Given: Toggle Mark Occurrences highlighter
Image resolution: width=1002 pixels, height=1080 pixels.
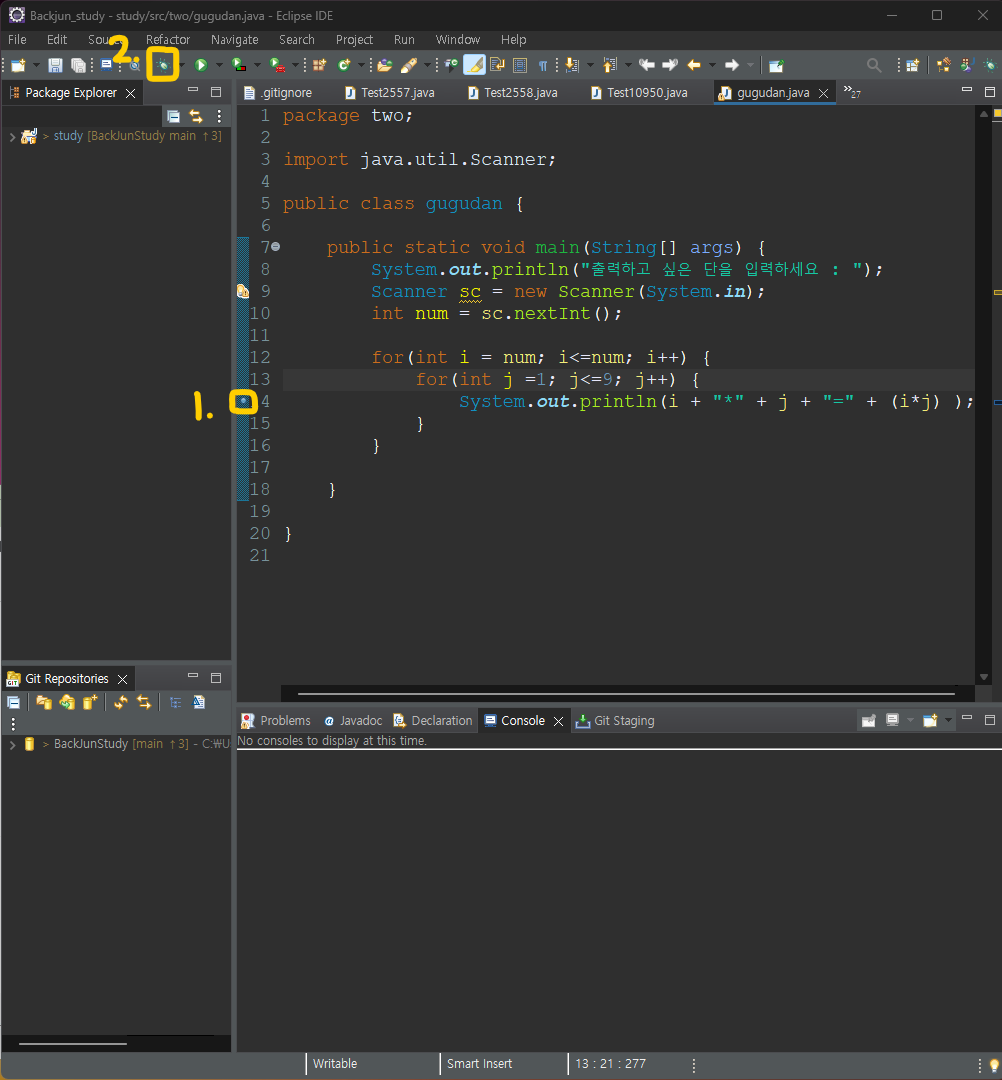Looking at the screenshot, I should click(x=474, y=65).
